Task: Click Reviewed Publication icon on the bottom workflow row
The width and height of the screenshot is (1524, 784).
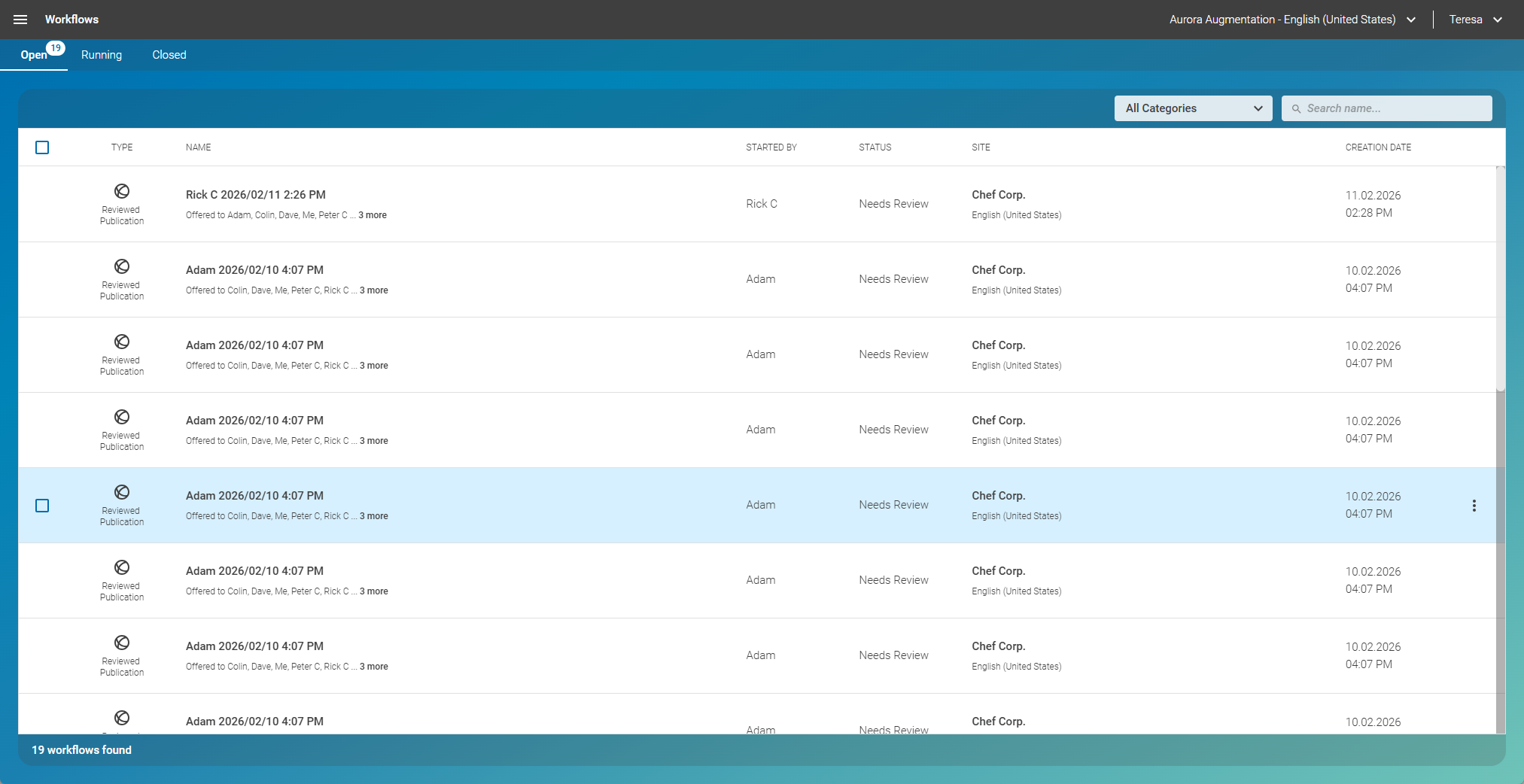Action: (121, 719)
